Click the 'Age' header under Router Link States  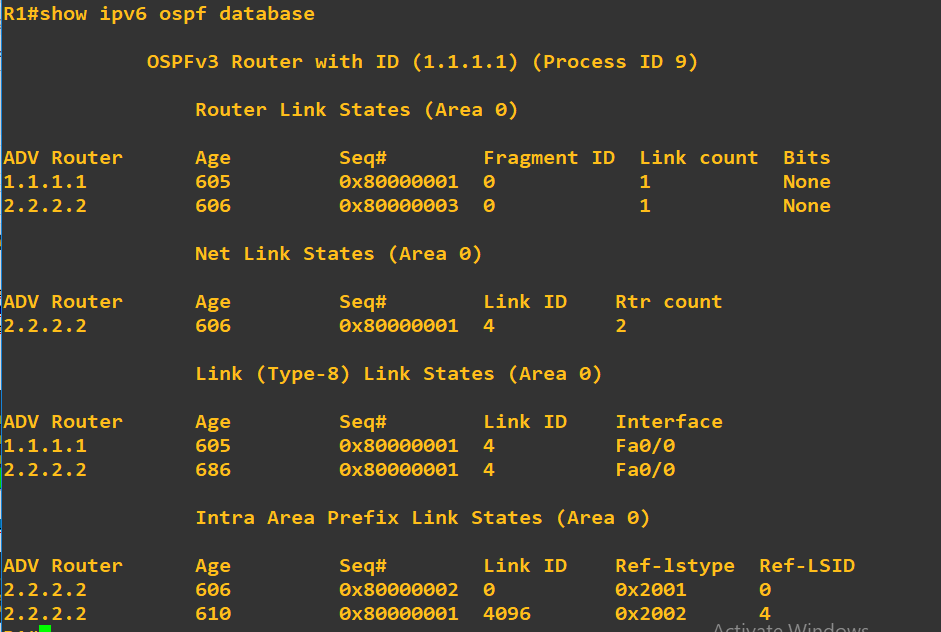[x=213, y=158]
